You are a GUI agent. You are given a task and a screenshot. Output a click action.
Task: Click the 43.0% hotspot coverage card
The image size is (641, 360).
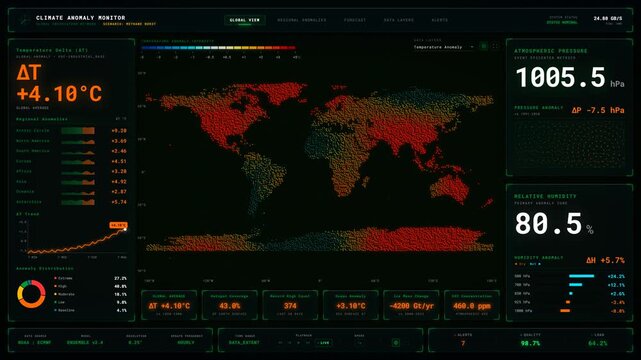(x=230, y=305)
